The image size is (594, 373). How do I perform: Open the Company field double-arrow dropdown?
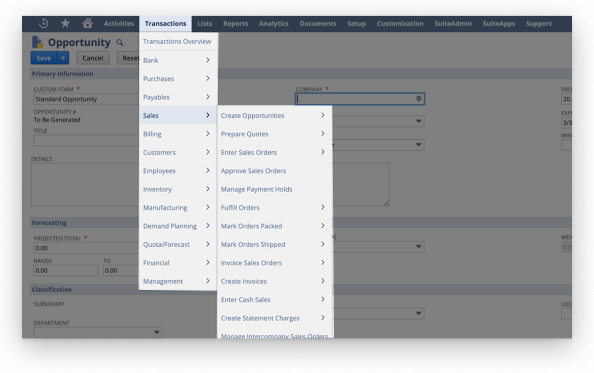419,99
